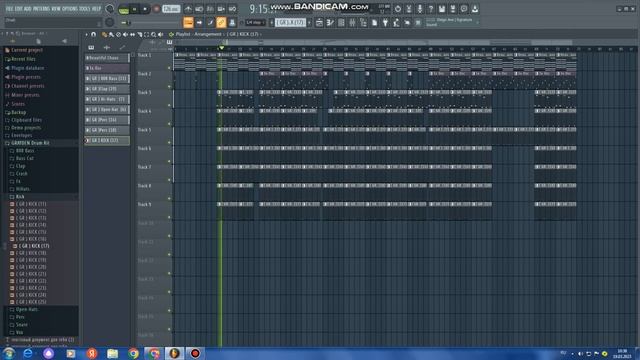The image size is (640, 360).
Task: Expand the Plugin database folder
Action: pos(27,68)
